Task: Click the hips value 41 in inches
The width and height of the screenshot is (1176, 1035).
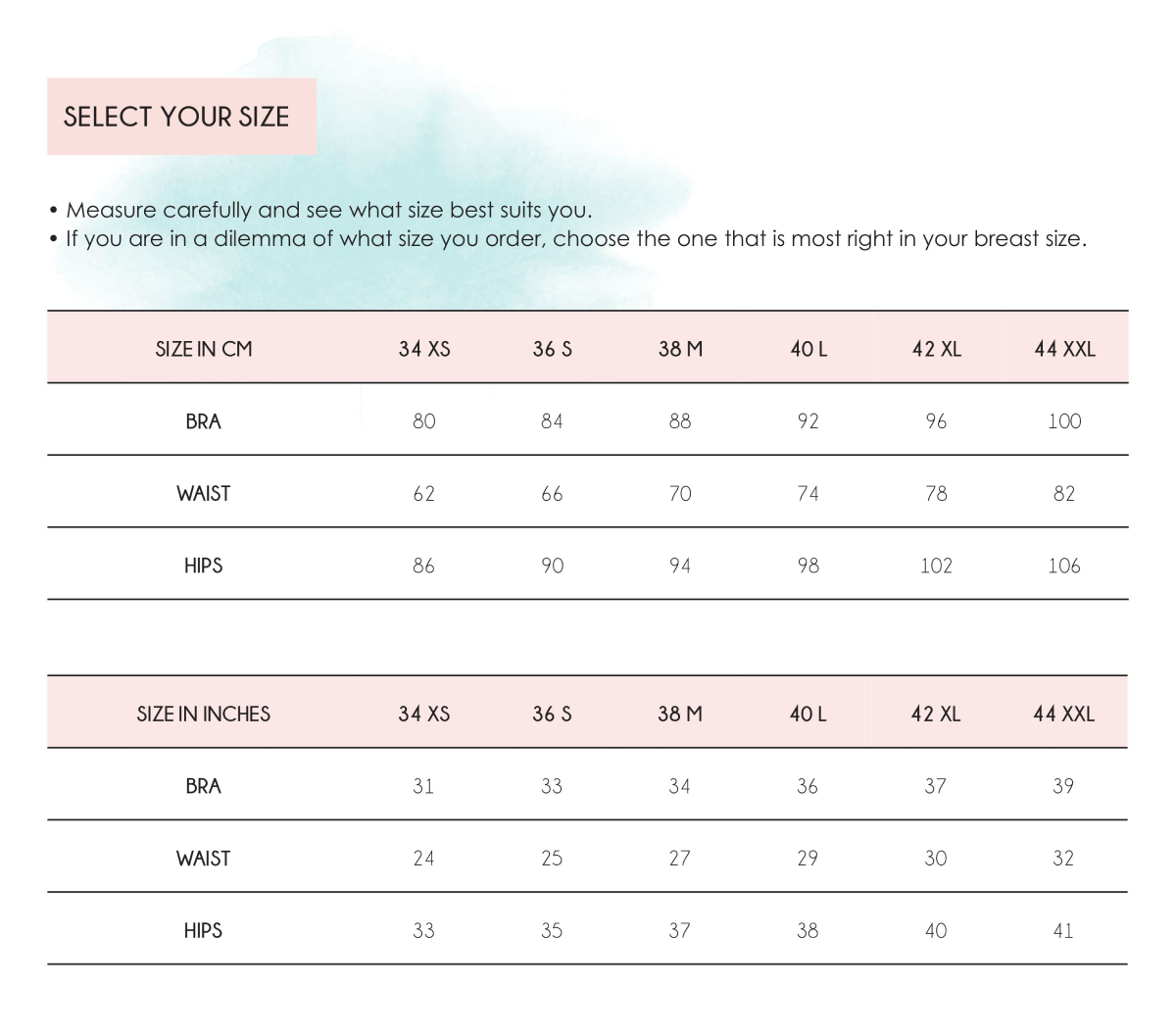Action: click(1063, 930)
